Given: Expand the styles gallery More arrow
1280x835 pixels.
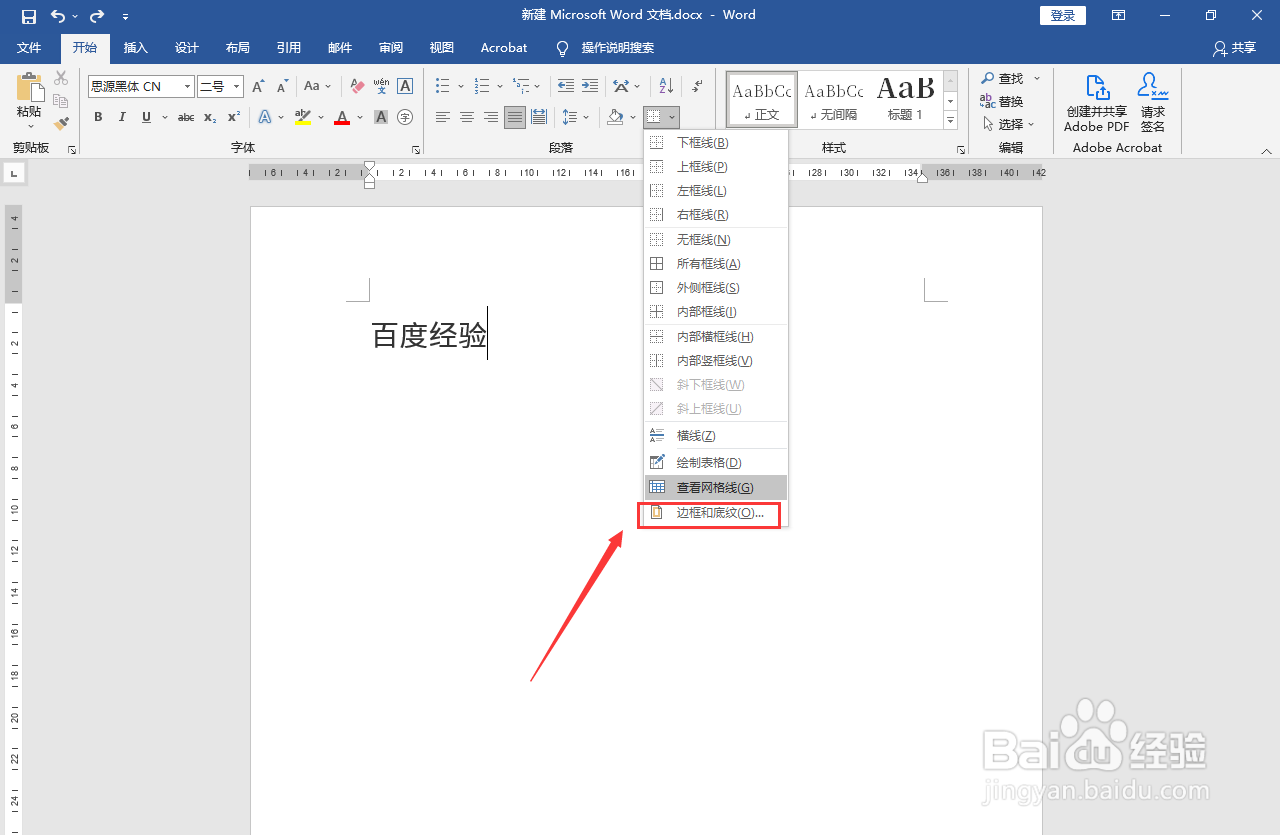Looking at the screenshot, I should tap(951, 121).
